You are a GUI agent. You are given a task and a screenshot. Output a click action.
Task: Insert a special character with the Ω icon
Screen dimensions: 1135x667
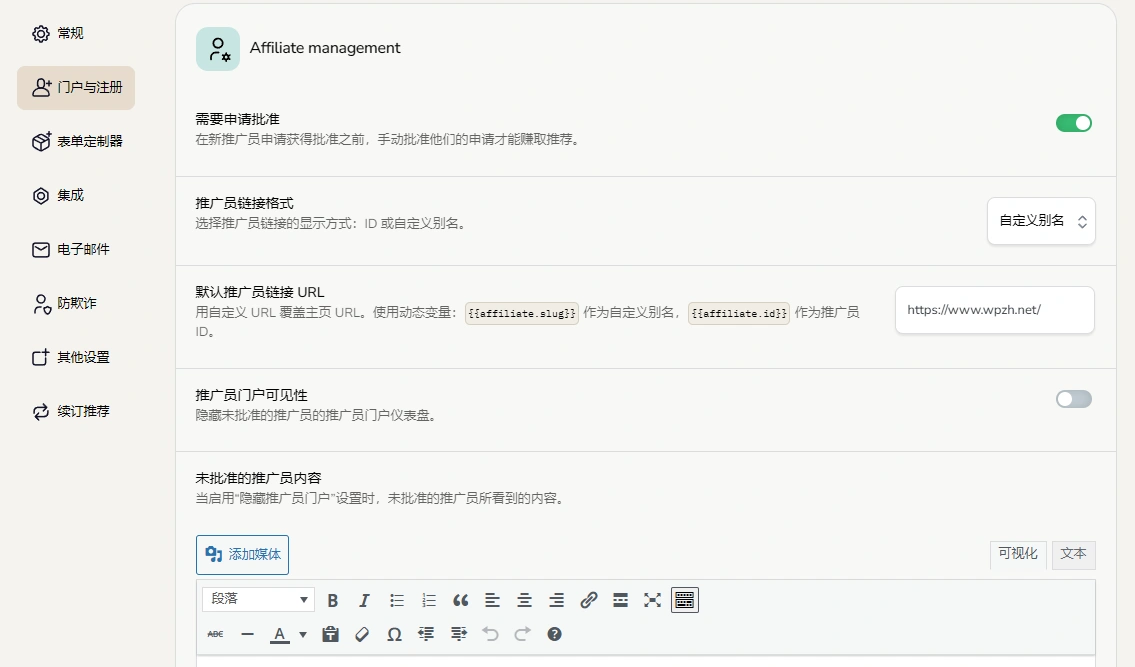pyautogui.click(x=394, y=633)
